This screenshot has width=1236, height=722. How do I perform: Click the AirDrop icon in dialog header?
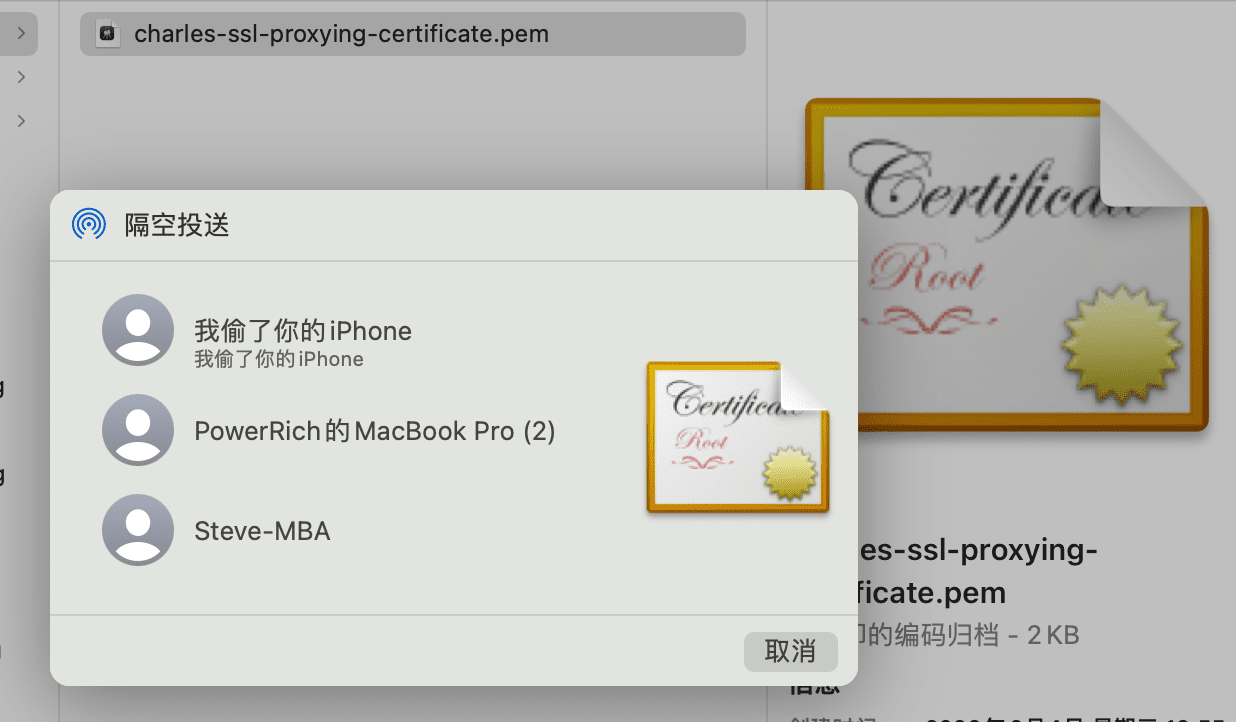(x=89, y=224)
